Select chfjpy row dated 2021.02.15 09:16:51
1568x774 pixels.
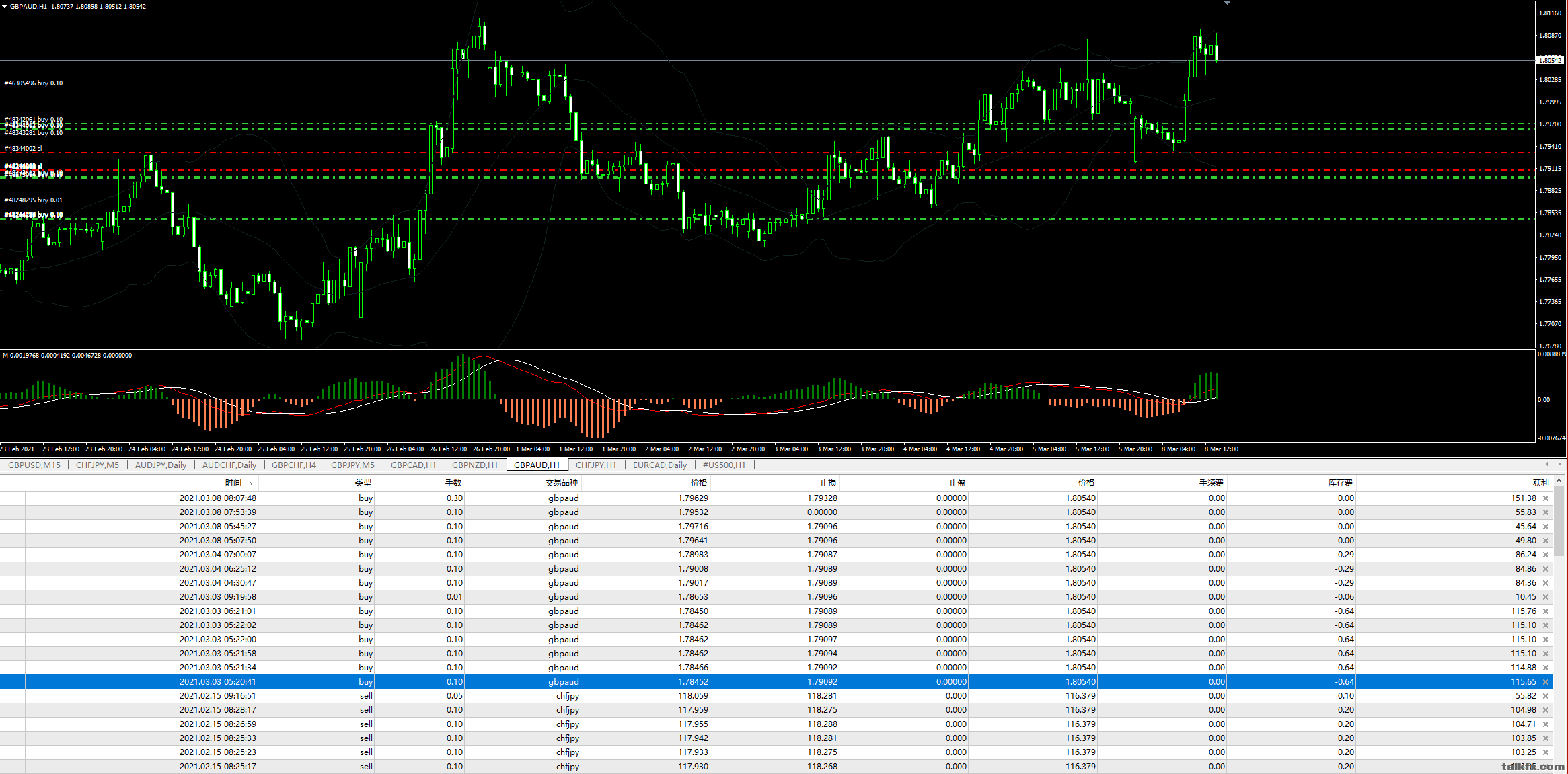point(776,696)
